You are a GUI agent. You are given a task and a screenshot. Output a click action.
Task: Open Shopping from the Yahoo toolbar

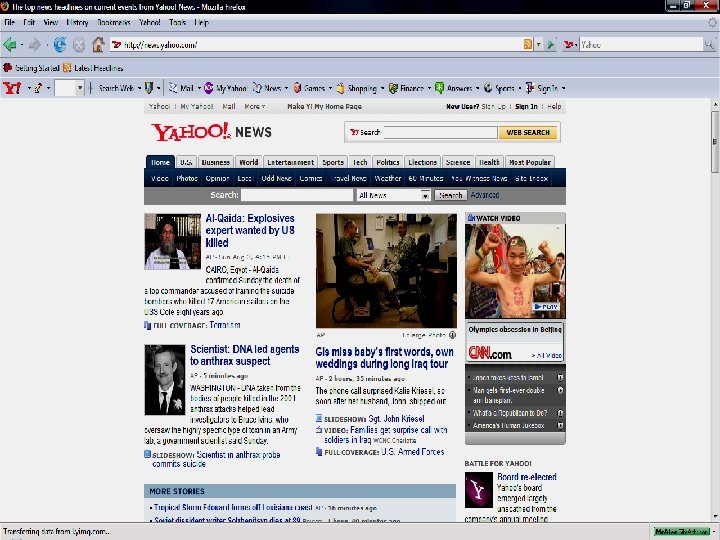coord(357,88)
